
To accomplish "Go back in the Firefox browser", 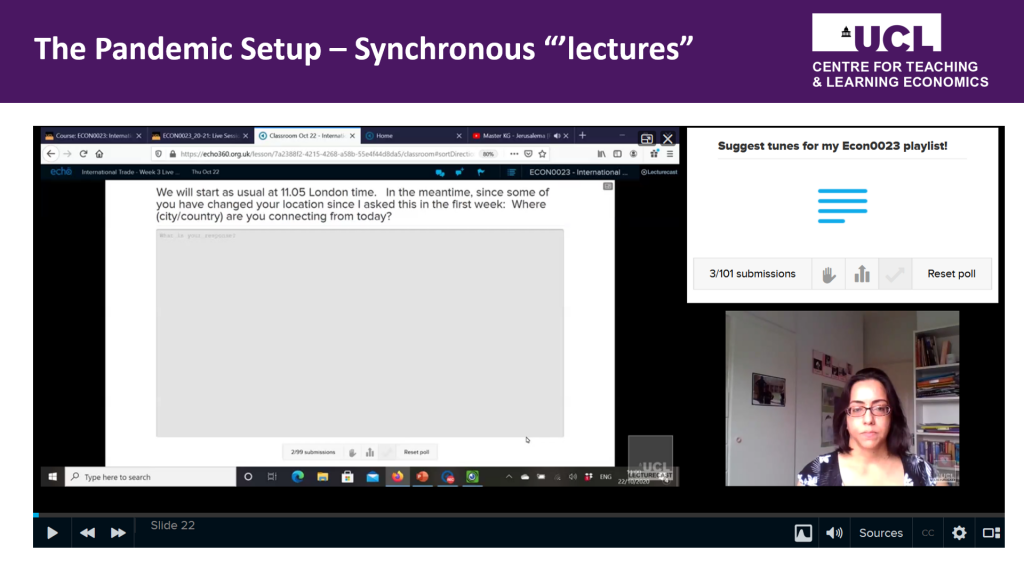I will [x=51, y=153].
